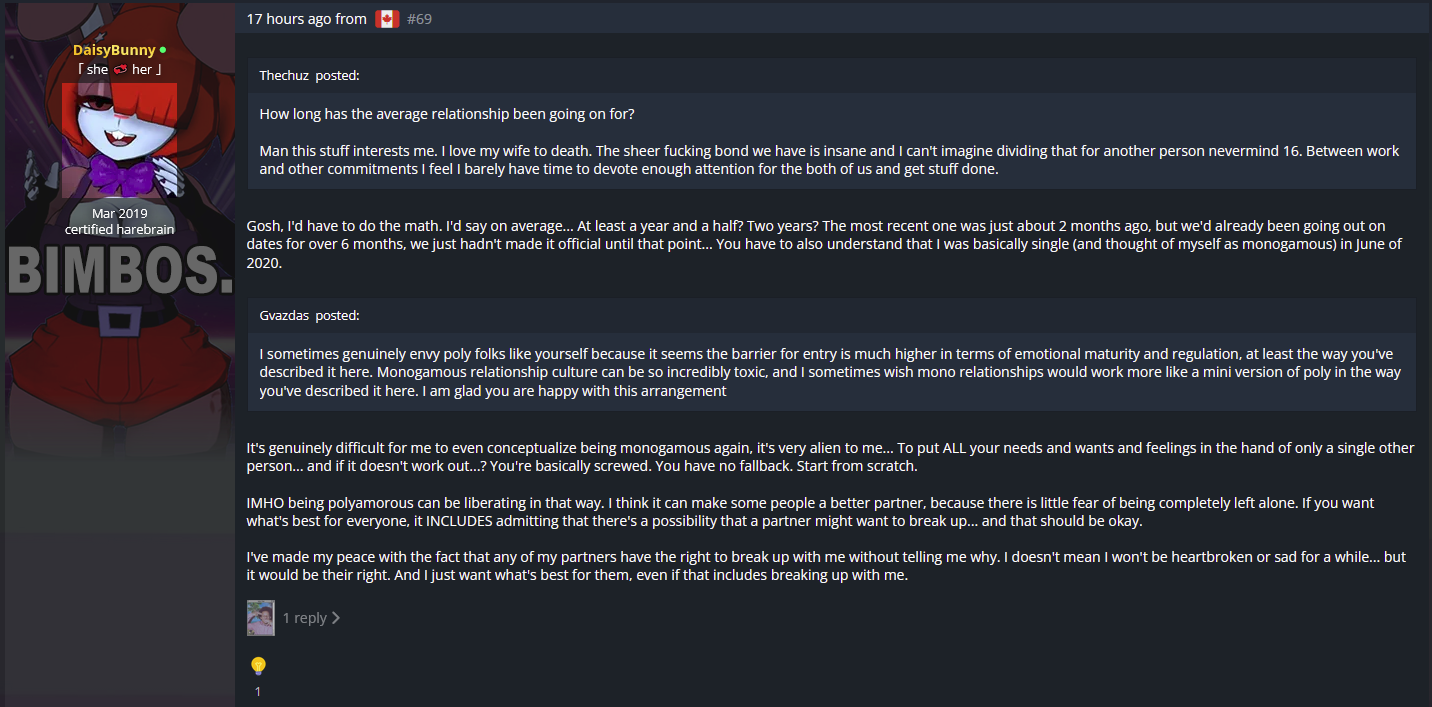
Task: Click the quoted username Gvazdas
Action: pos(283,315)
